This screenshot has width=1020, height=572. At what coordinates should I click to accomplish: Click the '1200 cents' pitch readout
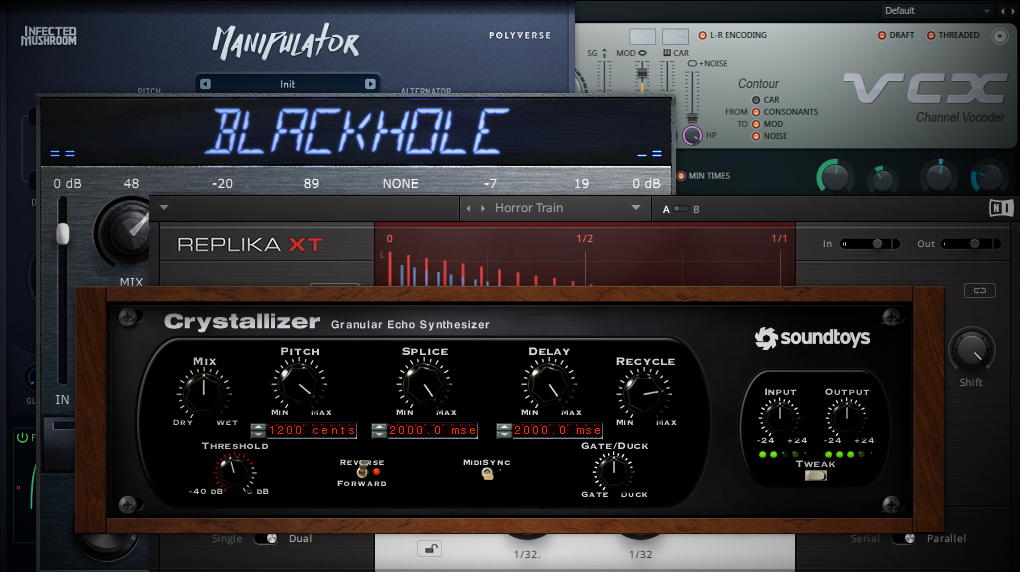pos(312,430)
